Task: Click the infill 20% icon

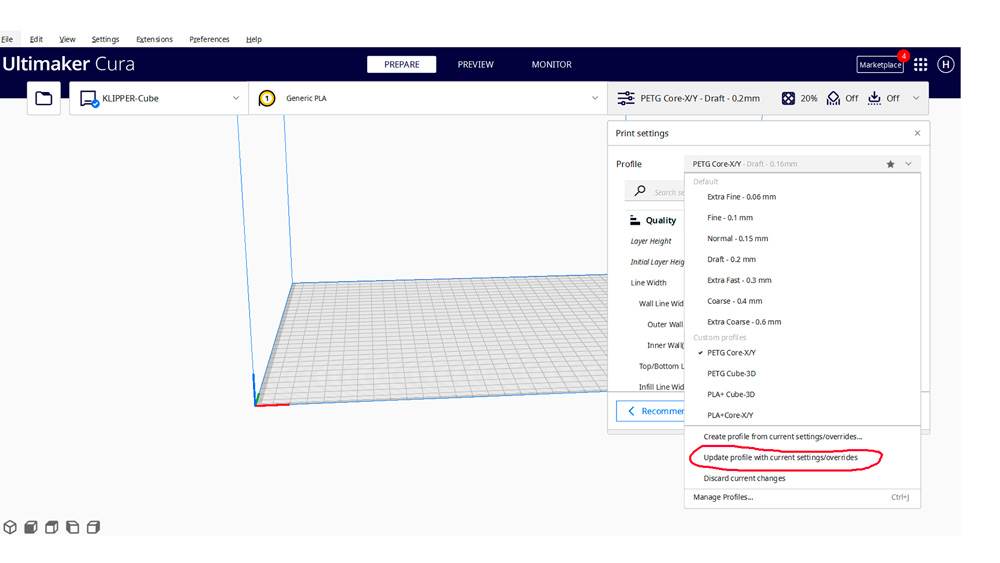Action: click(788, 98)
